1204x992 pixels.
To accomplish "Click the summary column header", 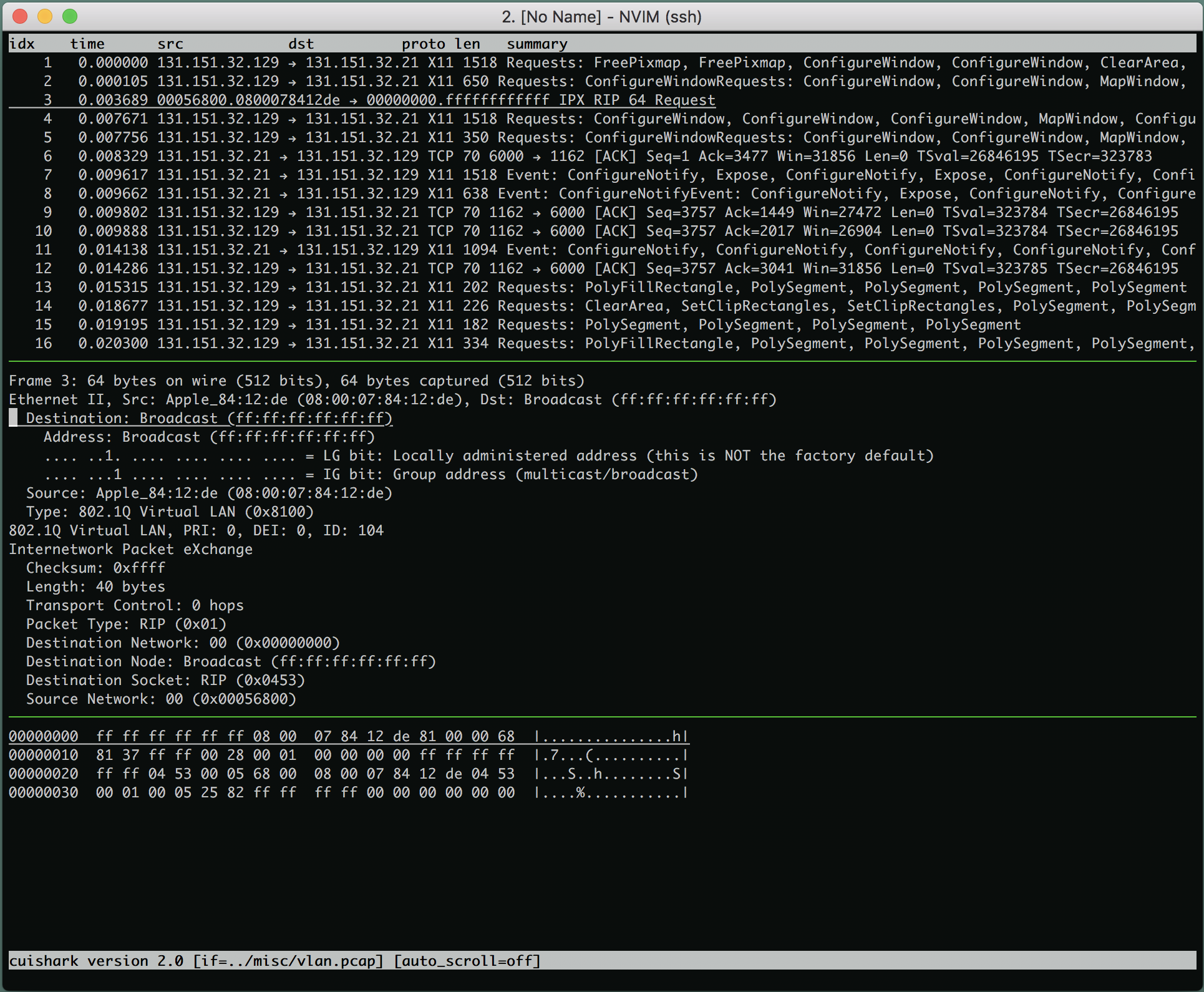I will 537,44.
